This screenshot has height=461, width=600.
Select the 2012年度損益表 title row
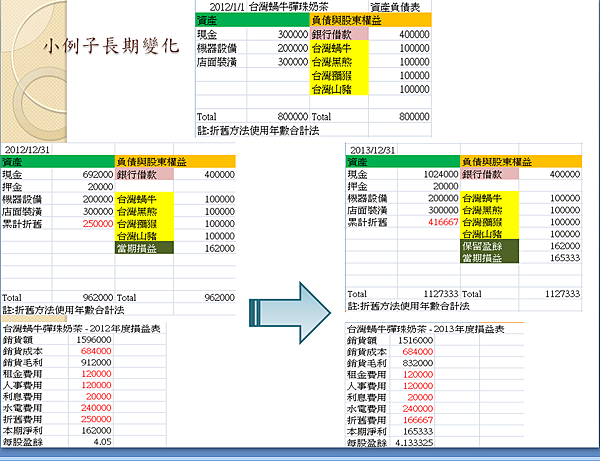[x=82, y=329]
